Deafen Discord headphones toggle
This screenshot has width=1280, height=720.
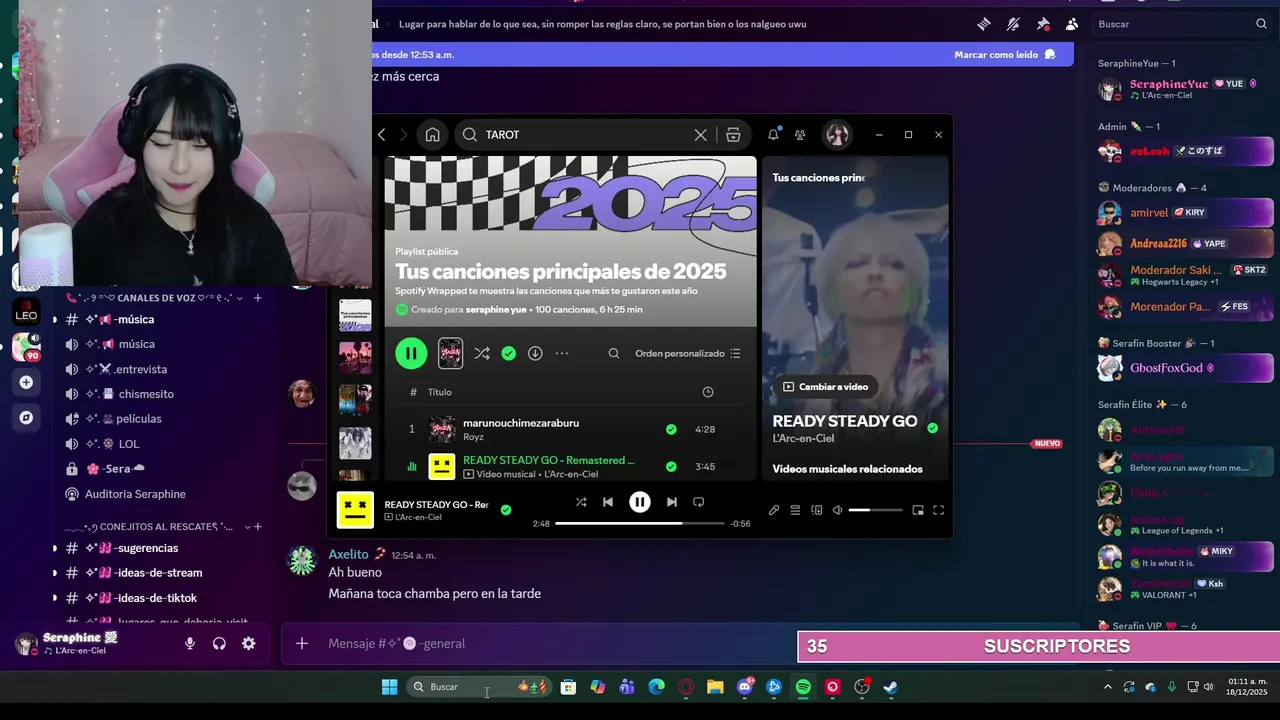(x=219, y=644)
